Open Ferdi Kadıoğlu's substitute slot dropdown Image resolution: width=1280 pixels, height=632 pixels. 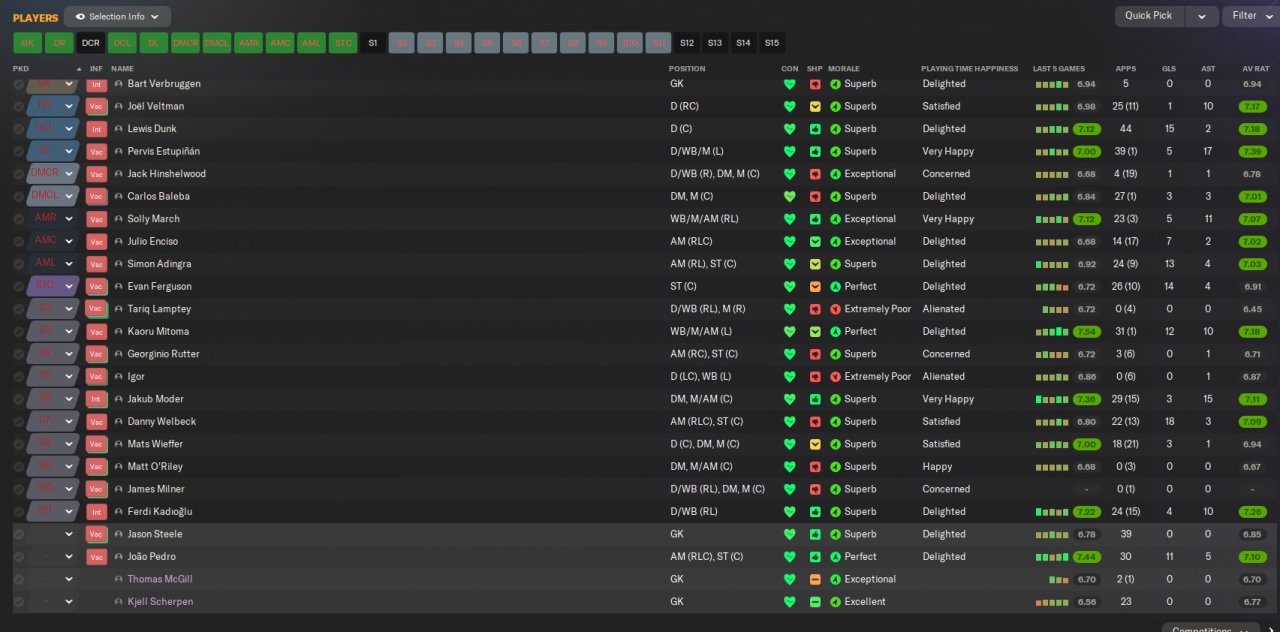pos(69,511)
